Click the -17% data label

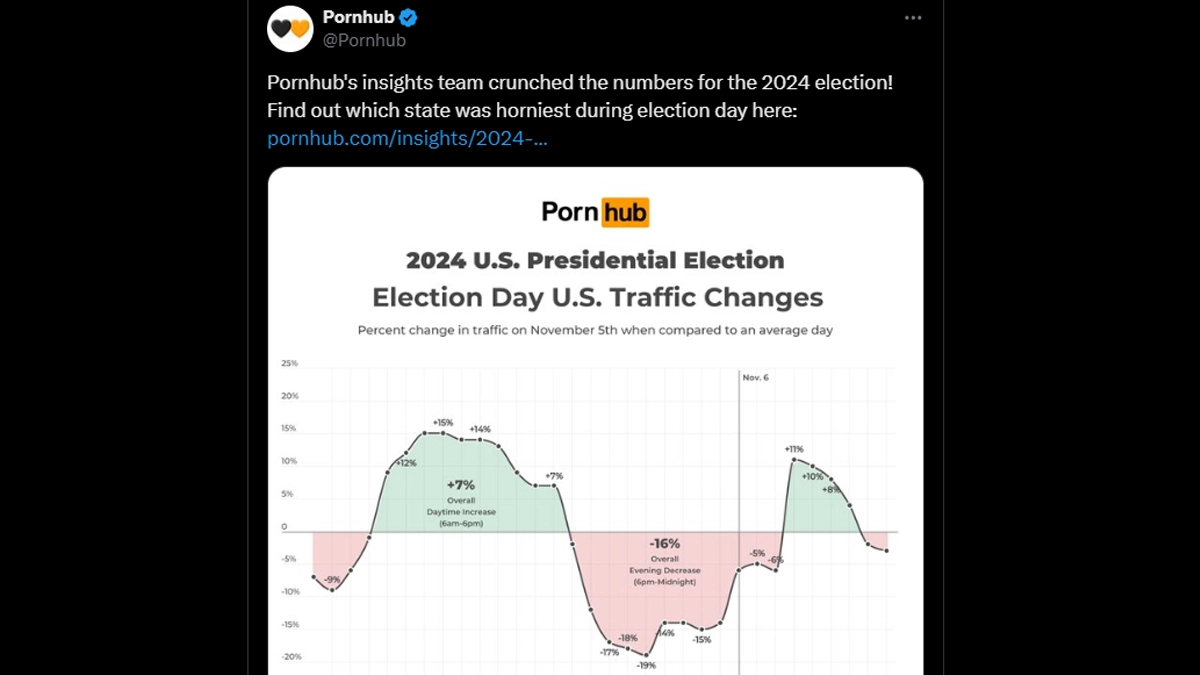click(609, 652)
